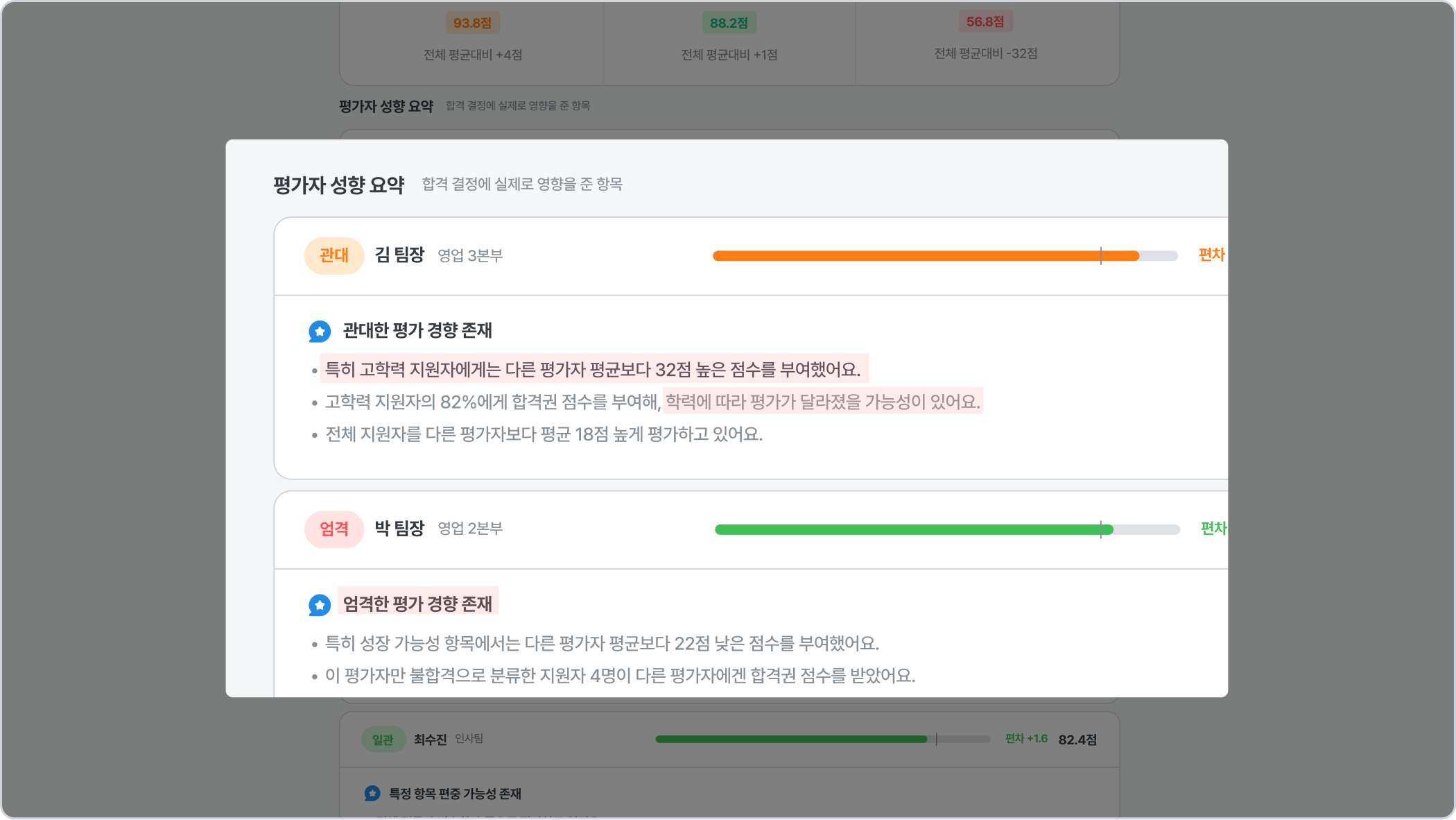Click the star badge beside 특정 항목 편중 가능성 존재
Viewport: 1456px width, 820px height.
(372, 793)
